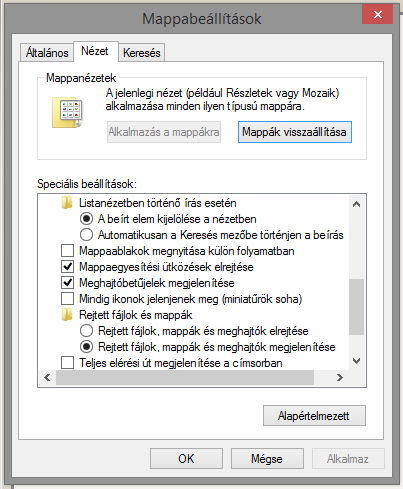
Task: Click the settings list scroll down arrow
Action: point(356,361)
